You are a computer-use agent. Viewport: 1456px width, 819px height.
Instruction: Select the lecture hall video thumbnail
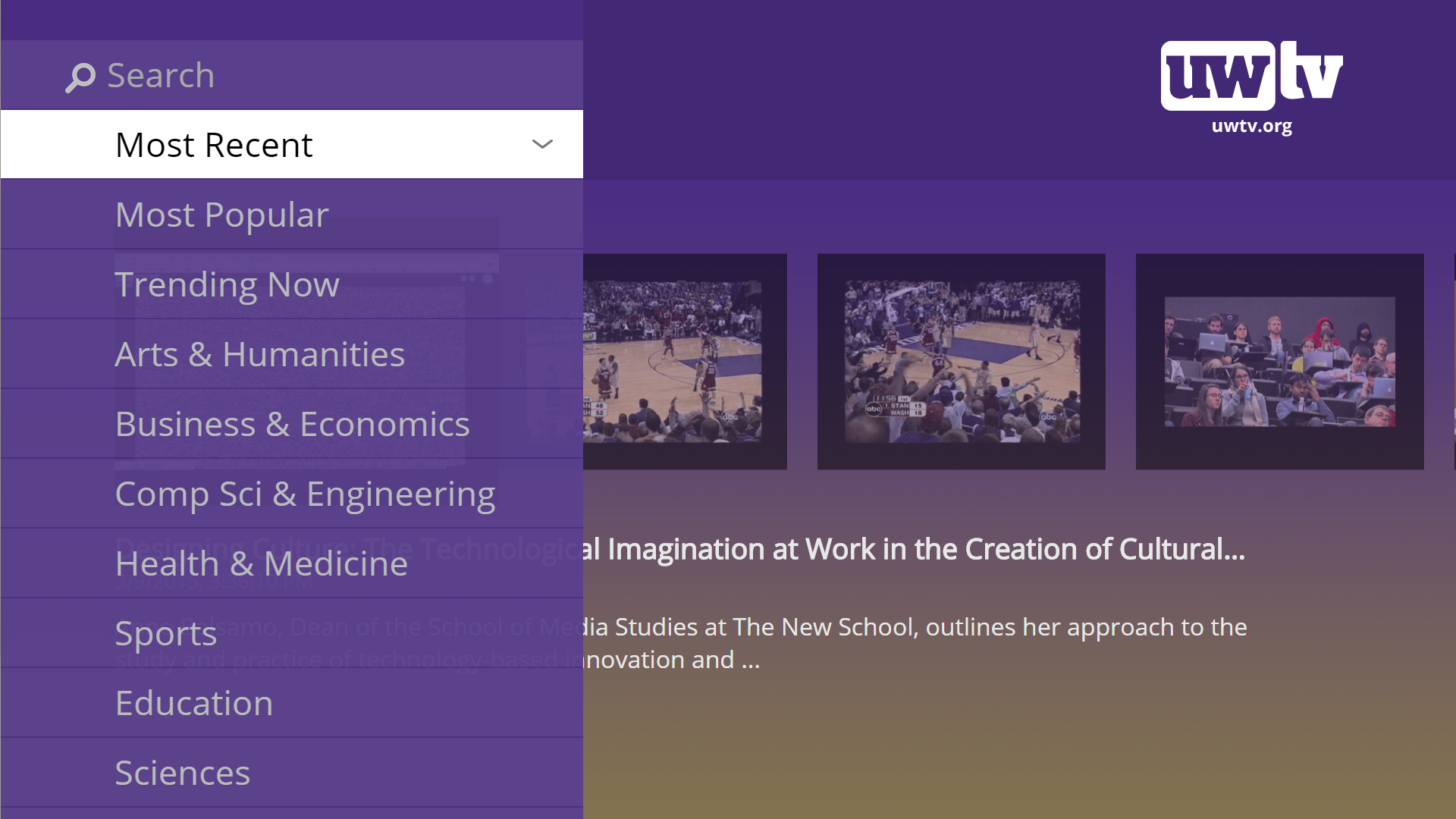pos(1279,361)
